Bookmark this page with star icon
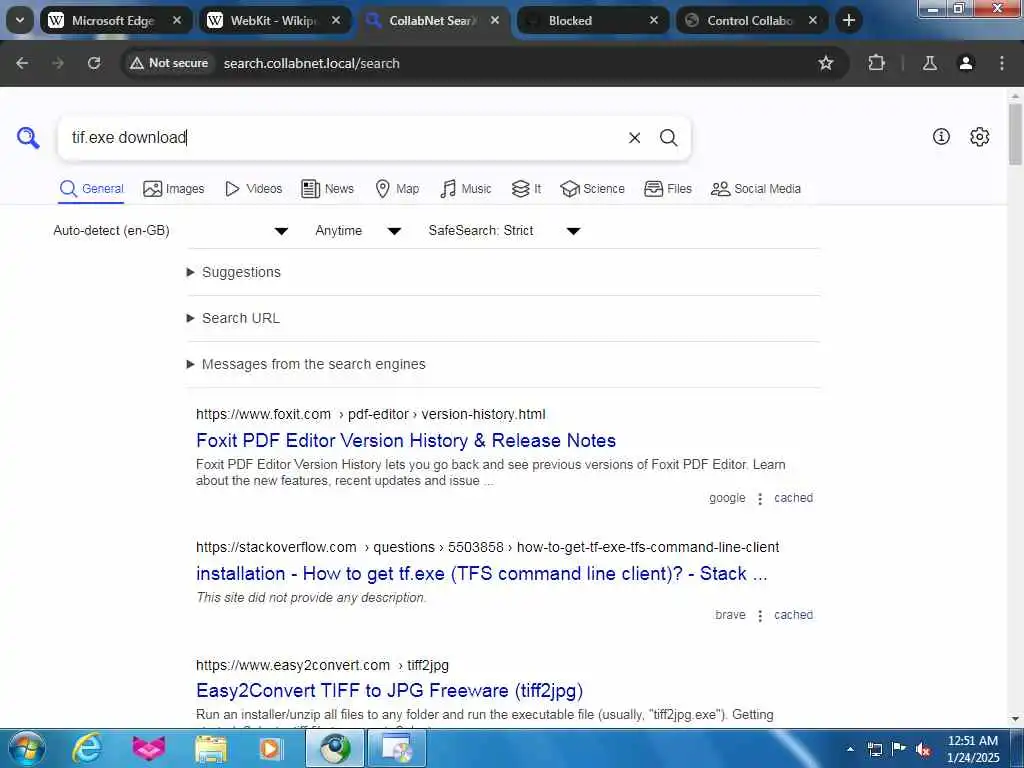Viewport: 1024px width, 768px height. coord(825,63)
